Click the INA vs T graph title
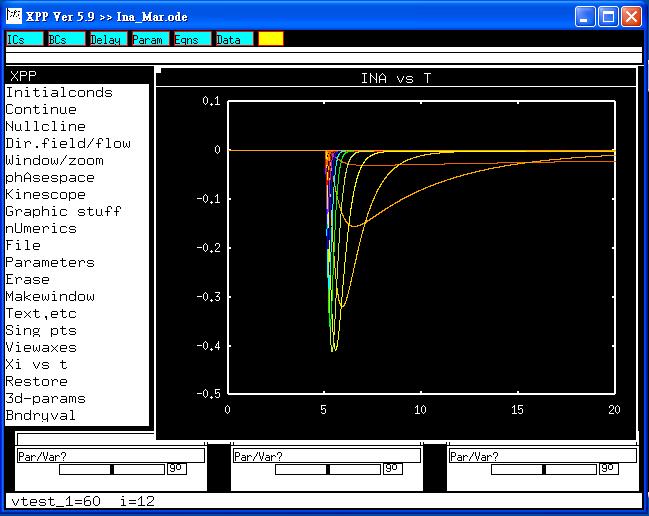The width and height of the screenshot is (649, 516). coord(396,78)
